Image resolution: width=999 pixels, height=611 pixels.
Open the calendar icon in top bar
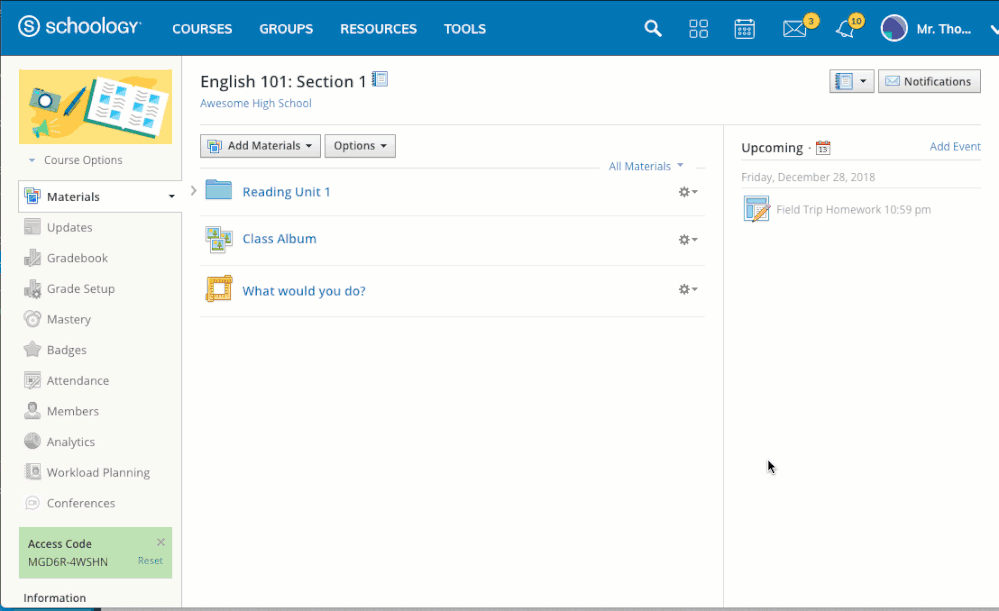744,29
